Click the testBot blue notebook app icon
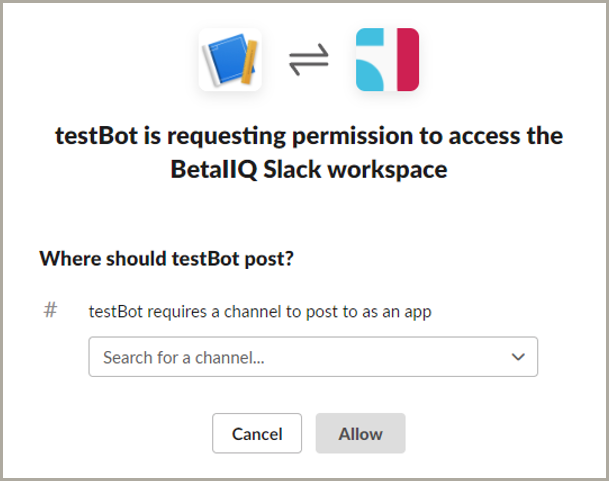This screenshot has height=481, width=609. [x=230, y=60]
